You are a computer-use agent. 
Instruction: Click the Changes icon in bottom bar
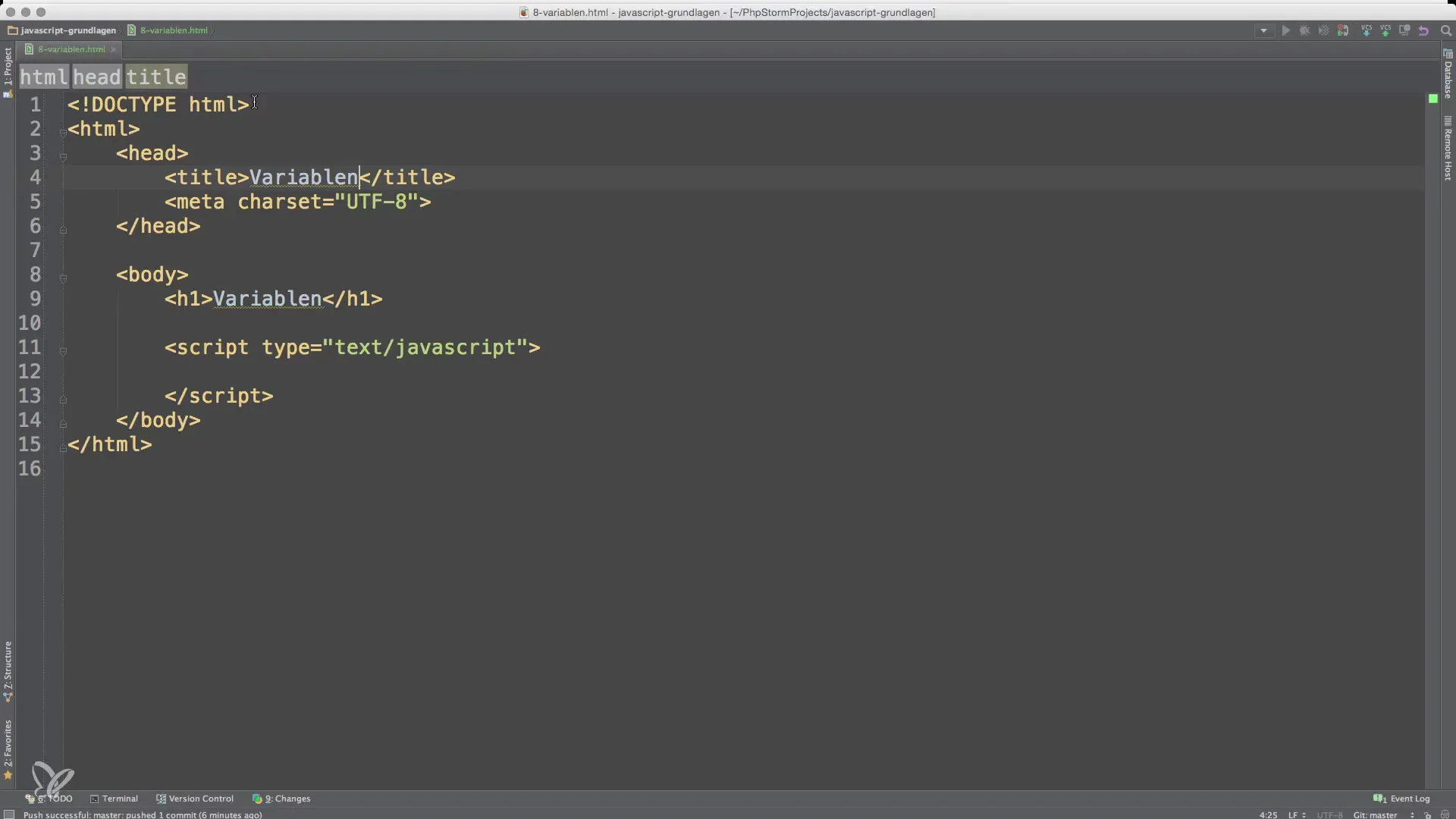[x=257, y=799]
